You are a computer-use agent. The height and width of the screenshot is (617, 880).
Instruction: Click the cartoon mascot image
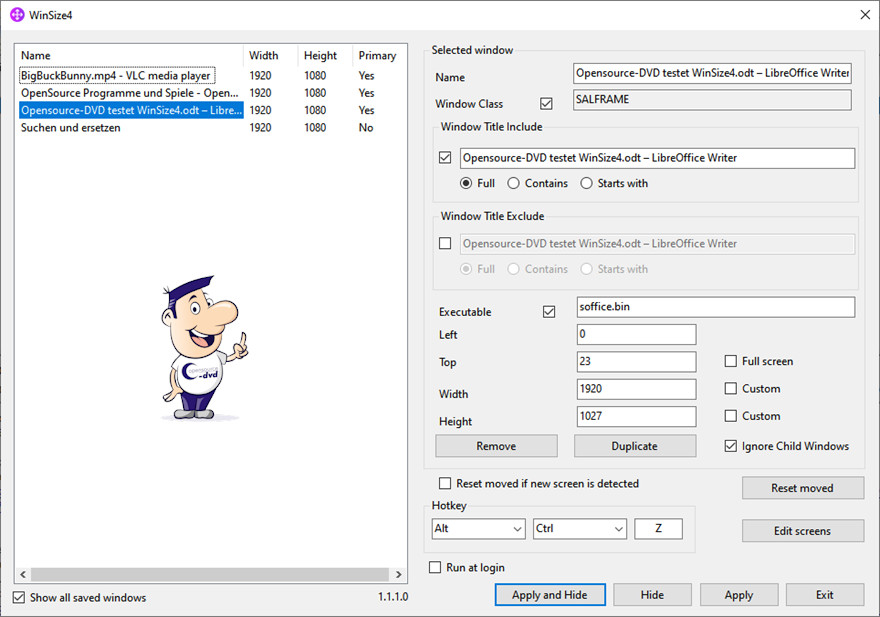coord(201,348)
